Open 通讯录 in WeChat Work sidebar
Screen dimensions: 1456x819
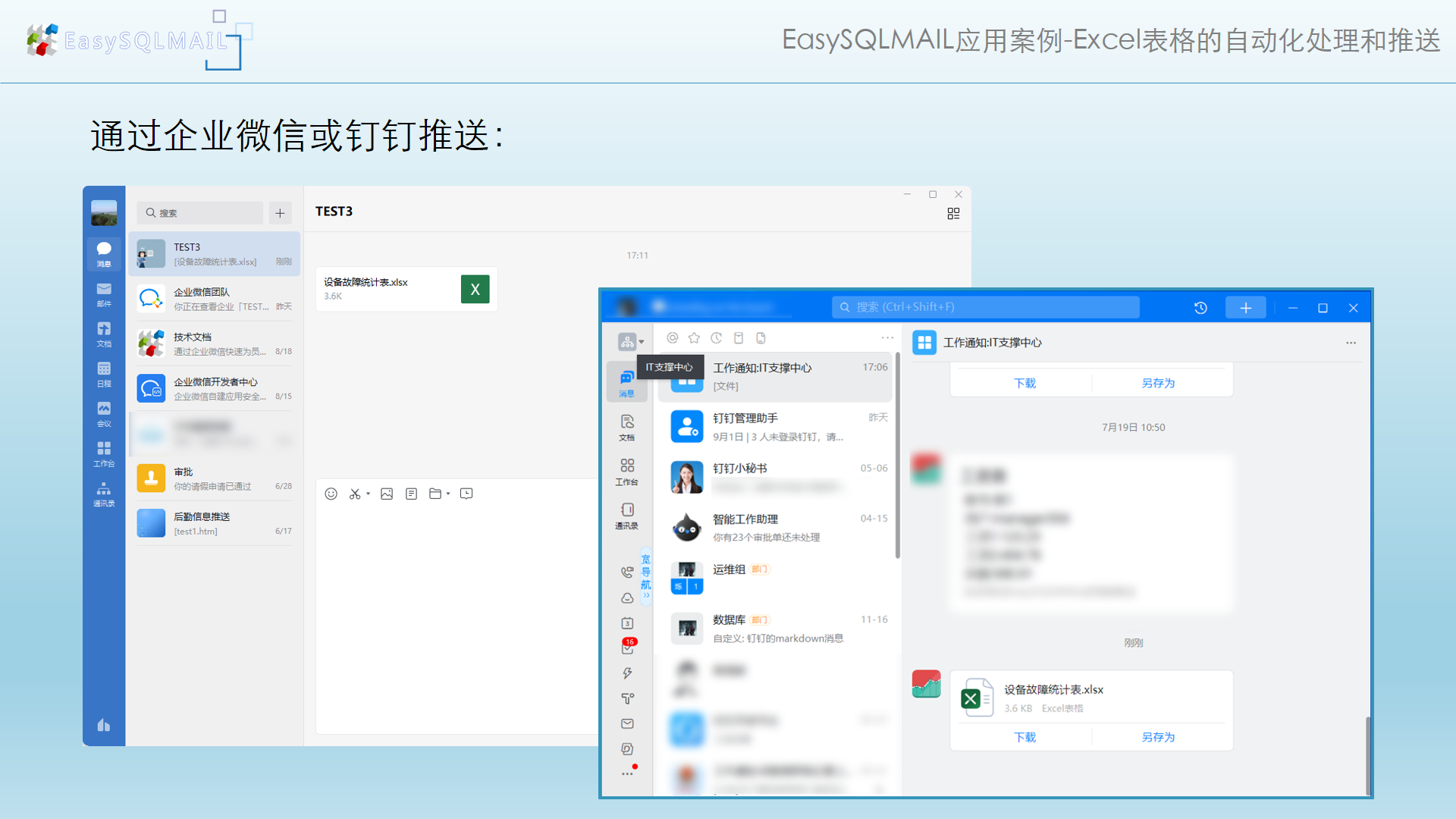(104, 494)
